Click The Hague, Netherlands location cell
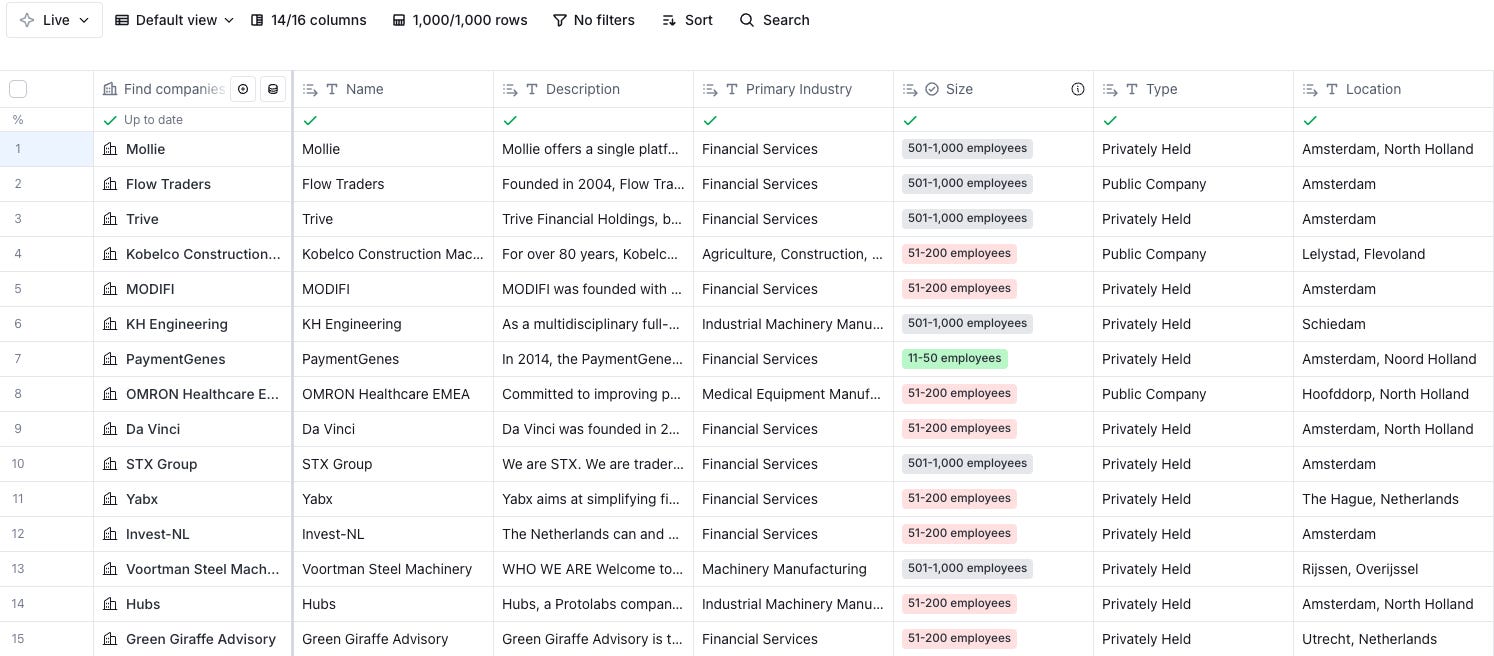This screenshot has height=656, width=1494. [1393, 499]
